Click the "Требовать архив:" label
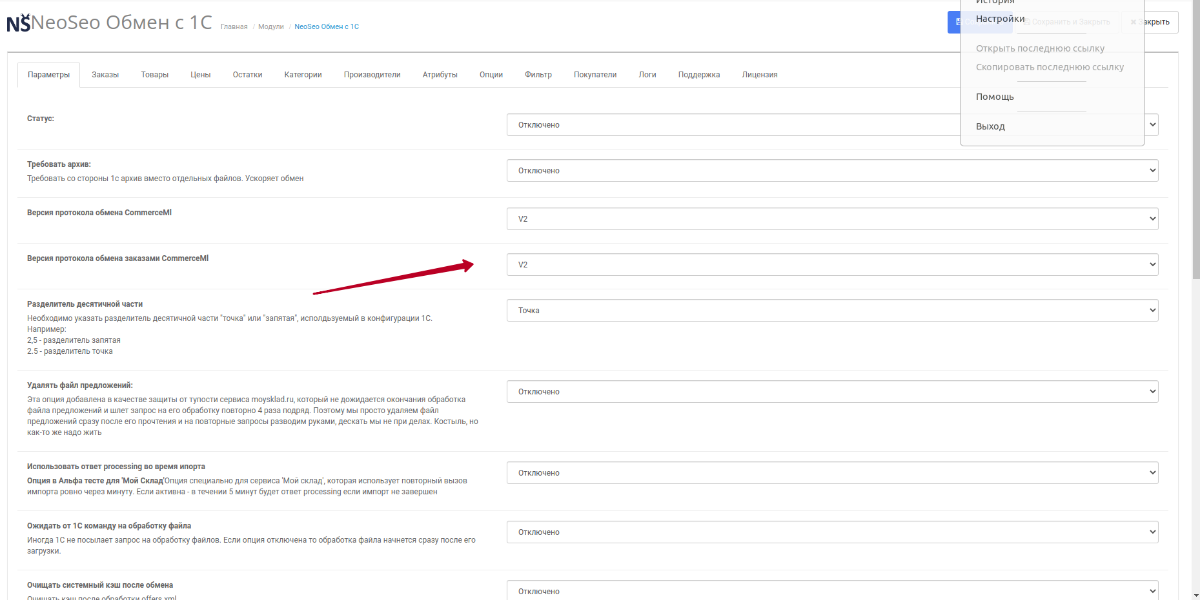Viewport: 1200px width, 600px height. (59, 164)
